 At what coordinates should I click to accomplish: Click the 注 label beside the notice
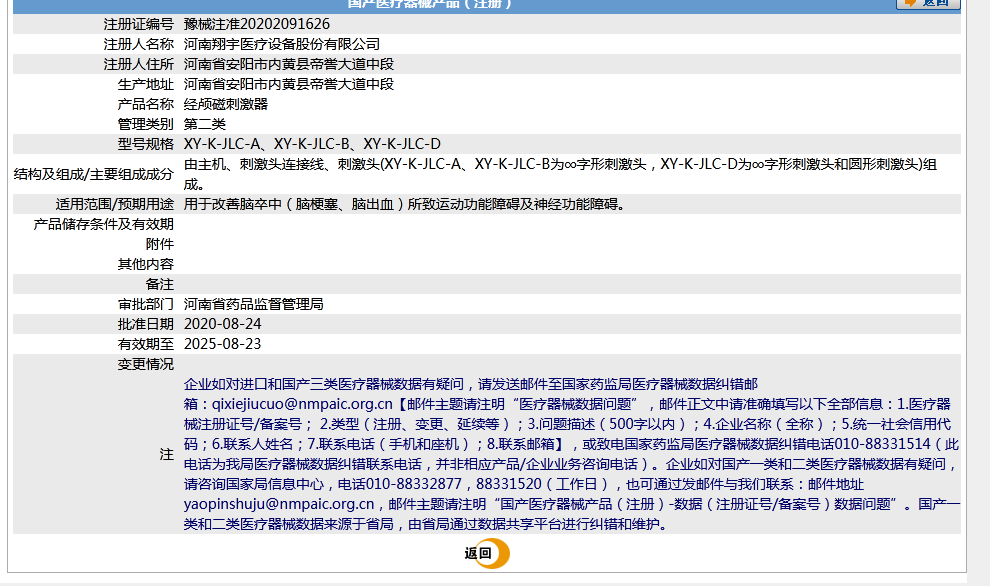(167, 455)
